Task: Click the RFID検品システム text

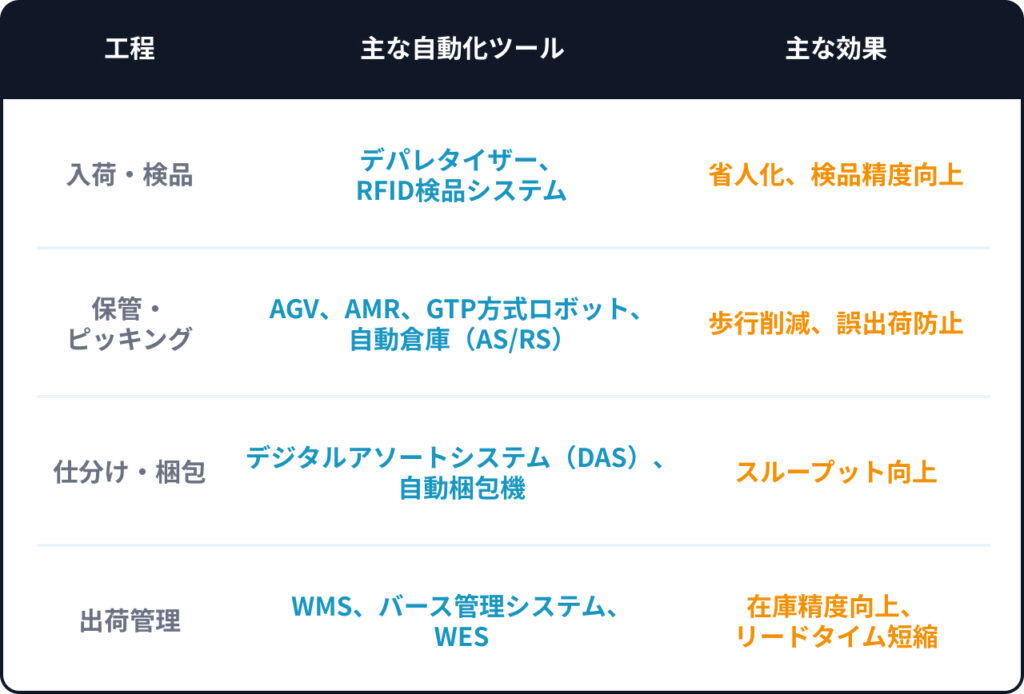Action: tap(461, 190)
